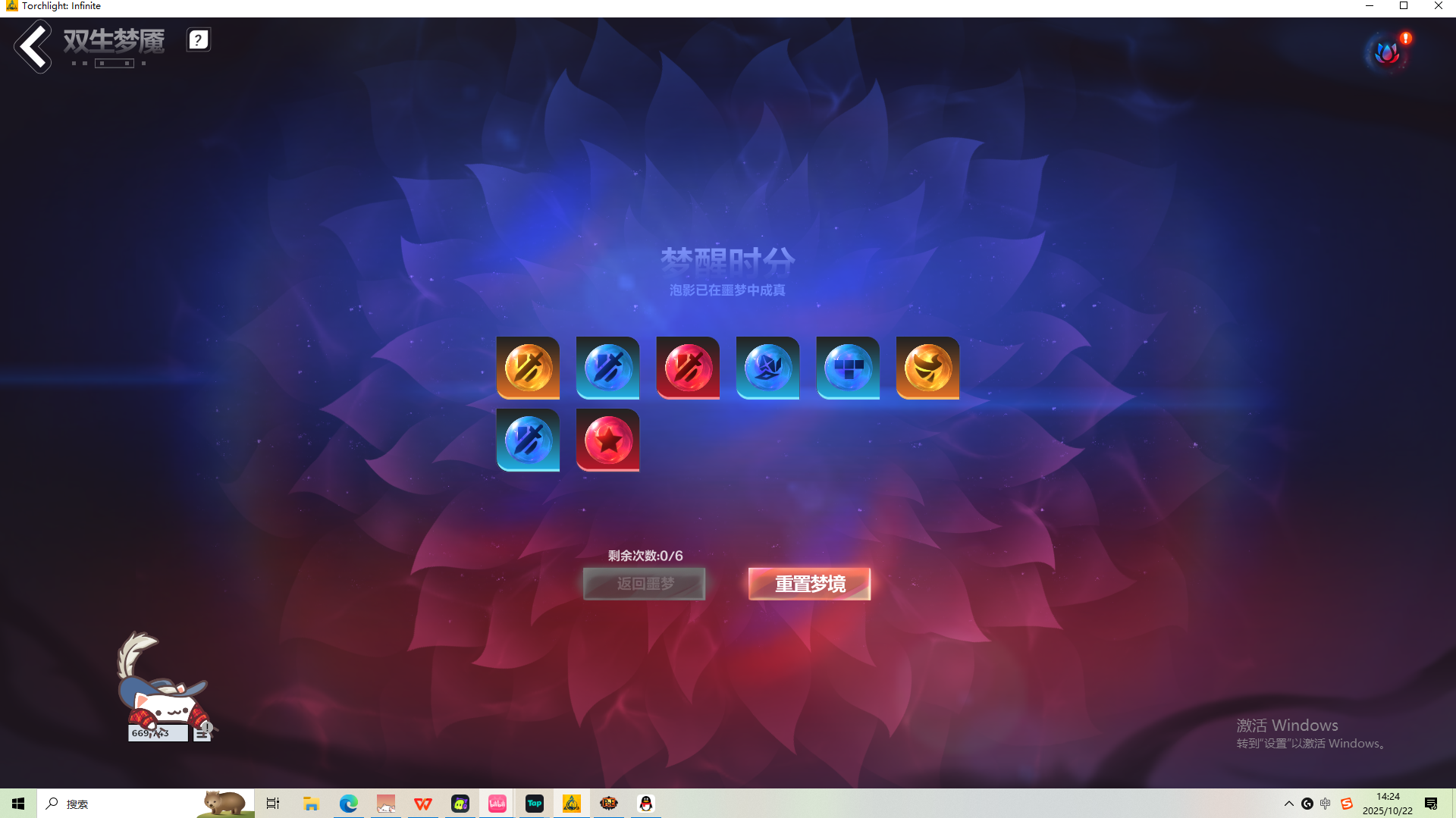This screenshot has height=818, width=1456.
Task: Open the taskbar clock and date
Action: click(1387, 804)
